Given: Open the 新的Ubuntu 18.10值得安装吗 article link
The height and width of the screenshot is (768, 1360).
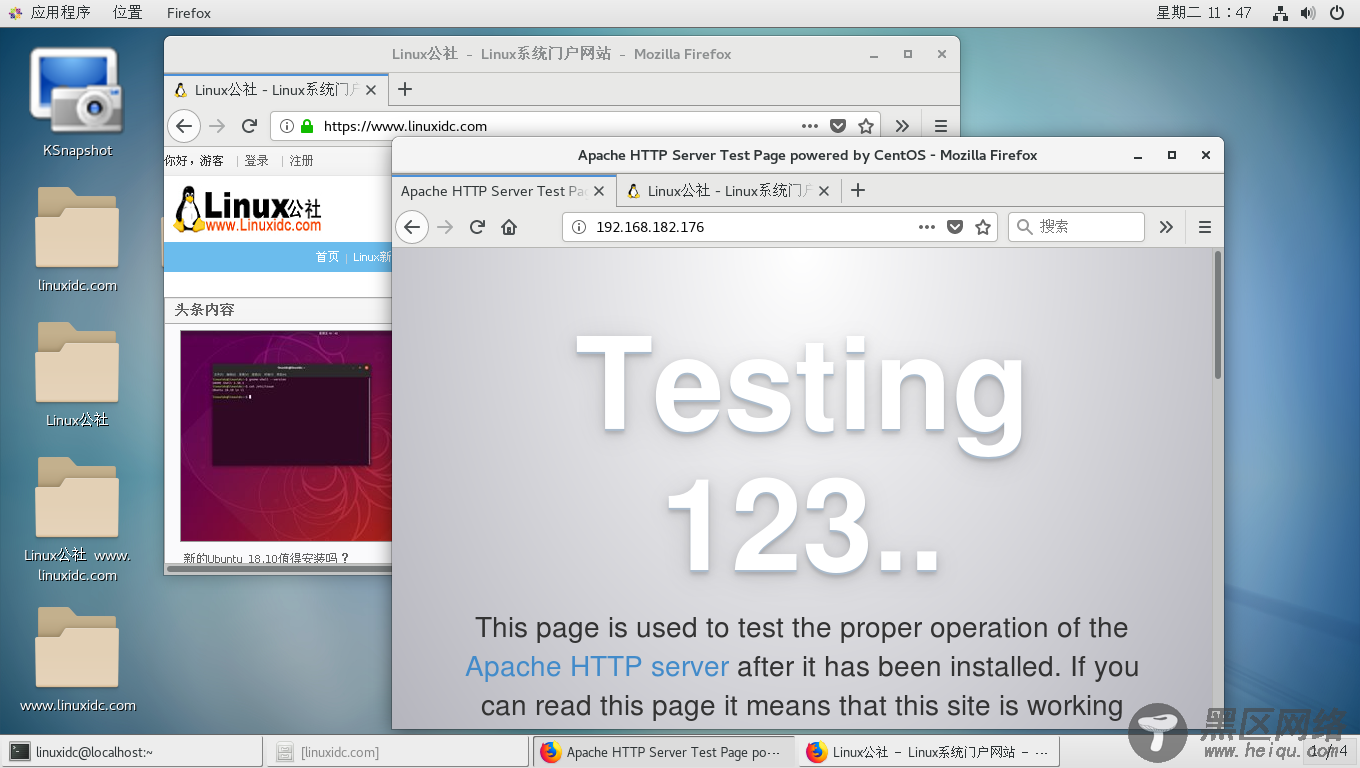Looking at the screenshot, I should (266, 558).
